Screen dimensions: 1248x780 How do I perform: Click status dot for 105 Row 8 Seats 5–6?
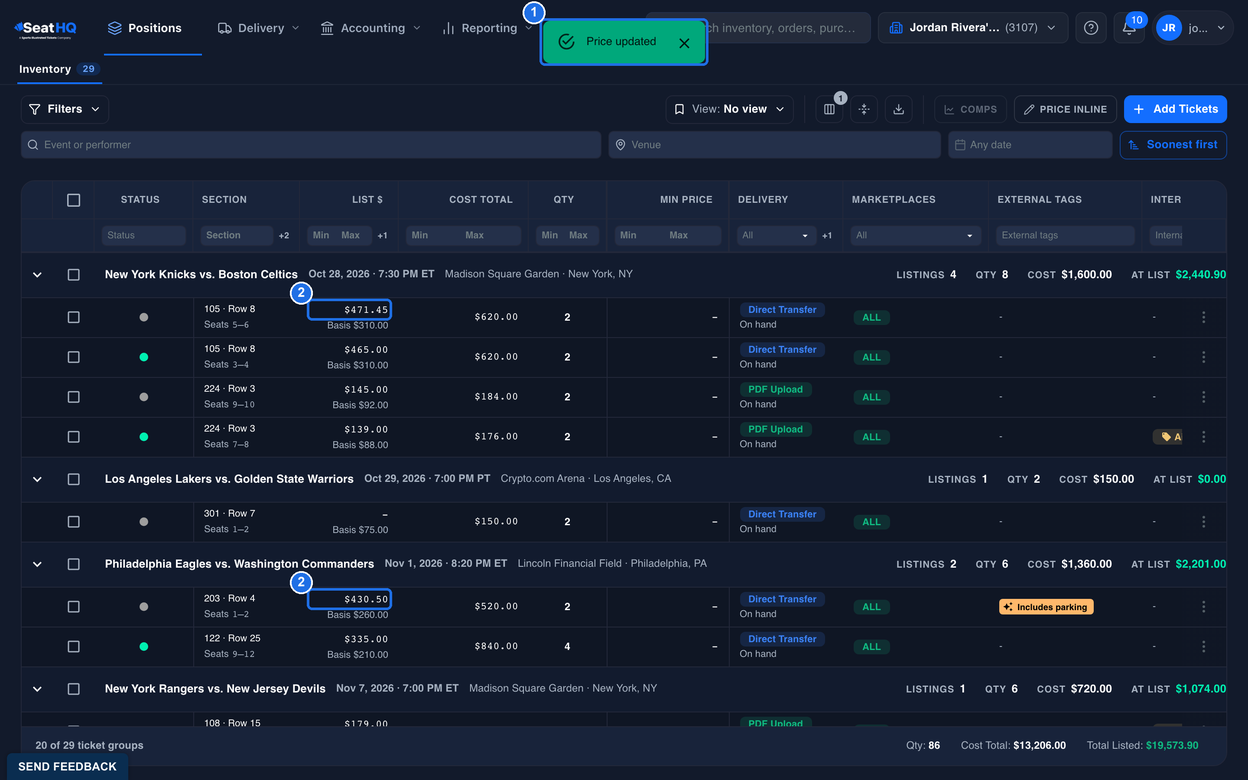pos(144,317)
